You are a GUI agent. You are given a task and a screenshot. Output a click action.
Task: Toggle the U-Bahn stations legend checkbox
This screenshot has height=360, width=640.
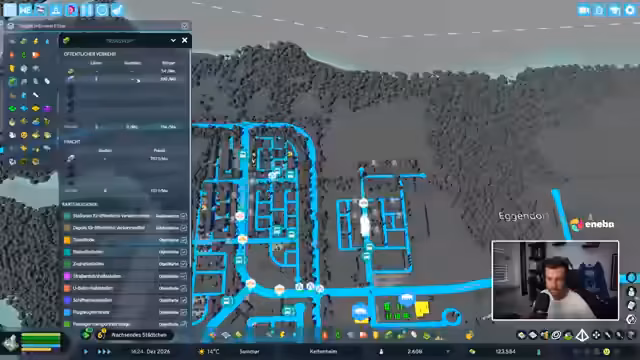[184, 288]
